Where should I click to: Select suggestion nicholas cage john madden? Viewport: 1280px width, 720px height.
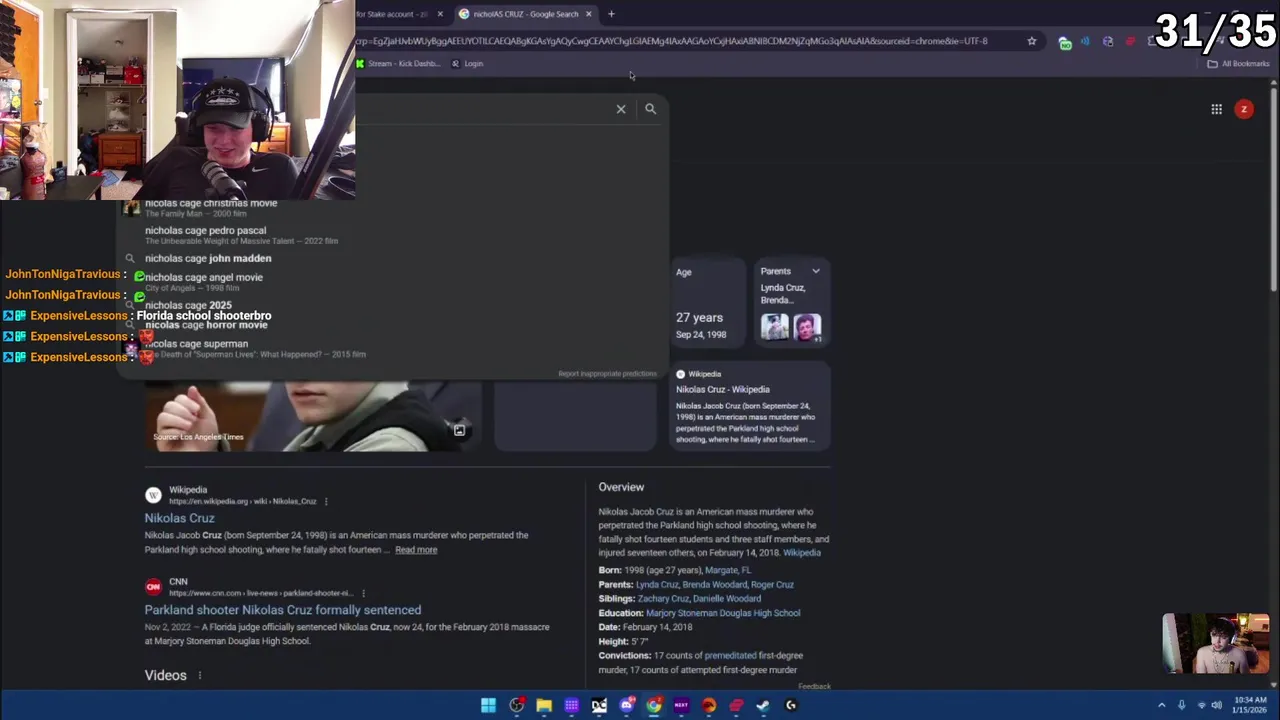[208, 258]
